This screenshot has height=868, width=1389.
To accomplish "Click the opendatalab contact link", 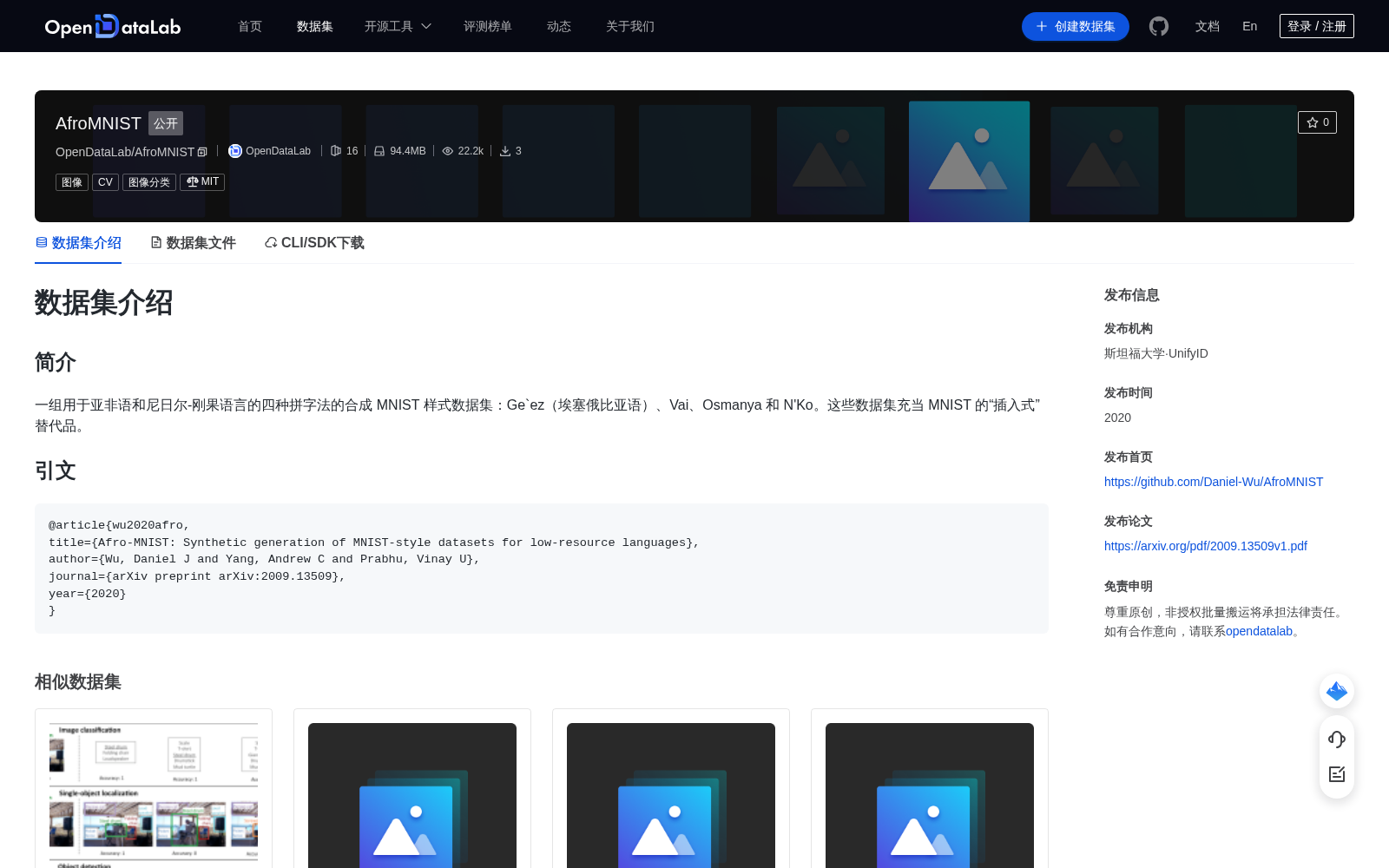I will [1259, 631].
